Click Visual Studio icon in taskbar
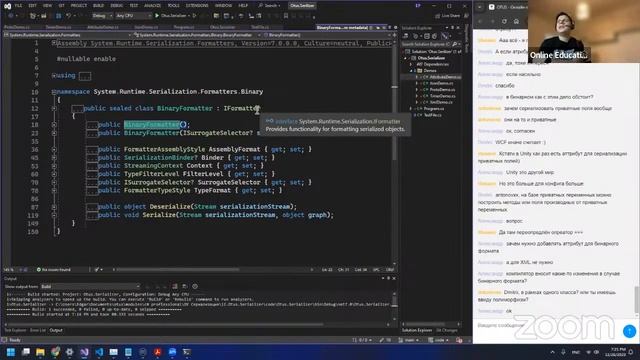The width and height of the screenshot is (640, 360). tap(84, 352)
